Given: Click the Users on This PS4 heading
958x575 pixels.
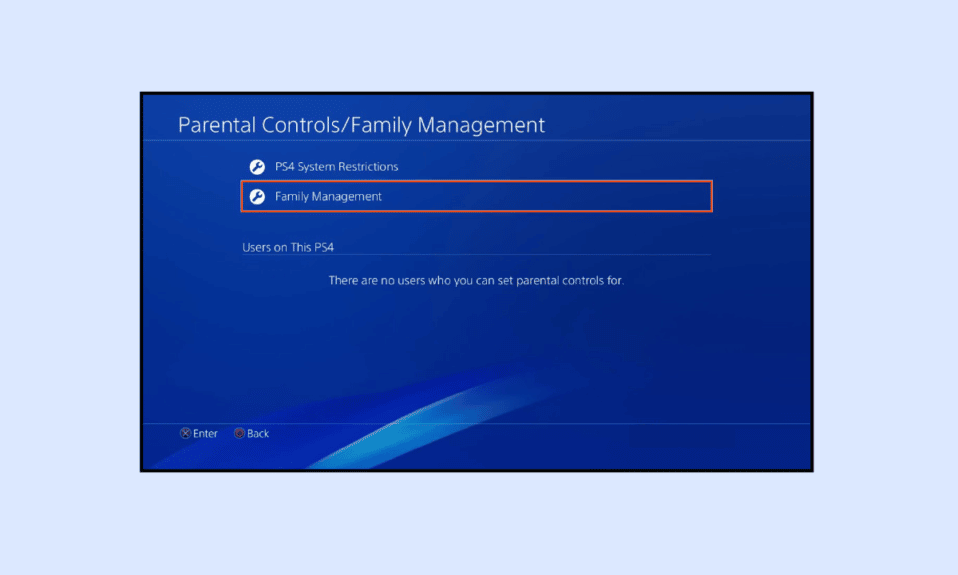Looking at the screenshot, I should (x=288, y=247).
